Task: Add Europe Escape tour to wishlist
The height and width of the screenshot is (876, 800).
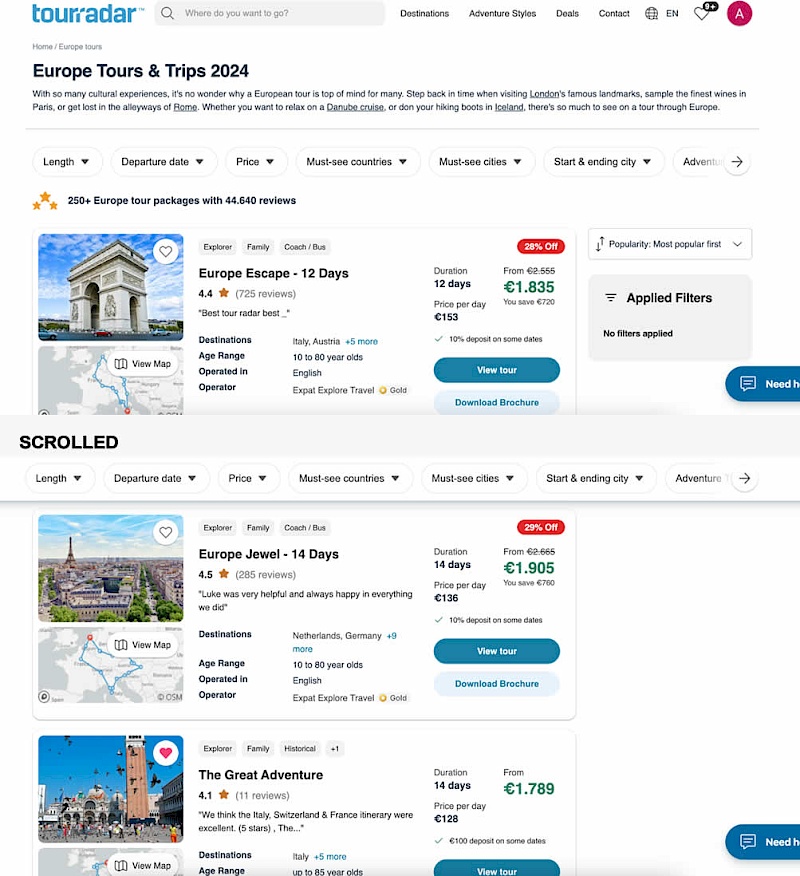Action: (x=166, y=252)
